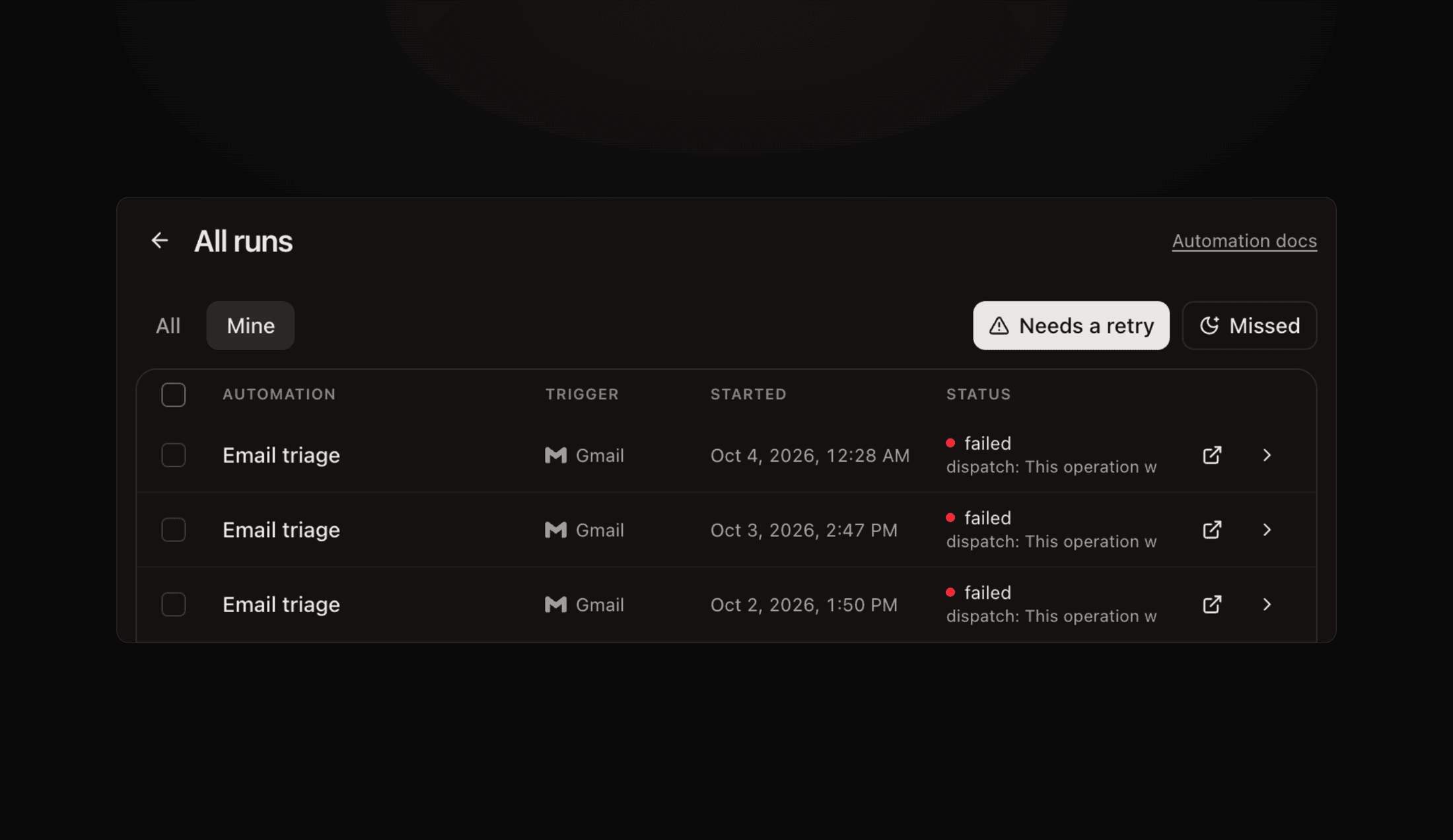Click the moon icon in Missed button
The width and height of the screenshot is (1453, 840).
point(1209,326)
